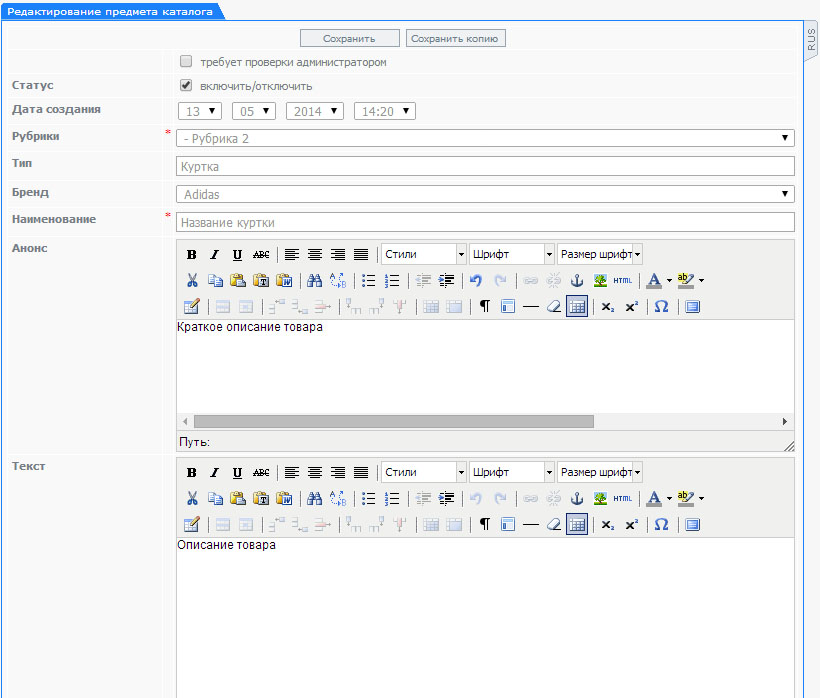The width and height of the screenshot is (820, 698).
Task: Click the 'Сохранить копию' button
Action: pos(456,38)
